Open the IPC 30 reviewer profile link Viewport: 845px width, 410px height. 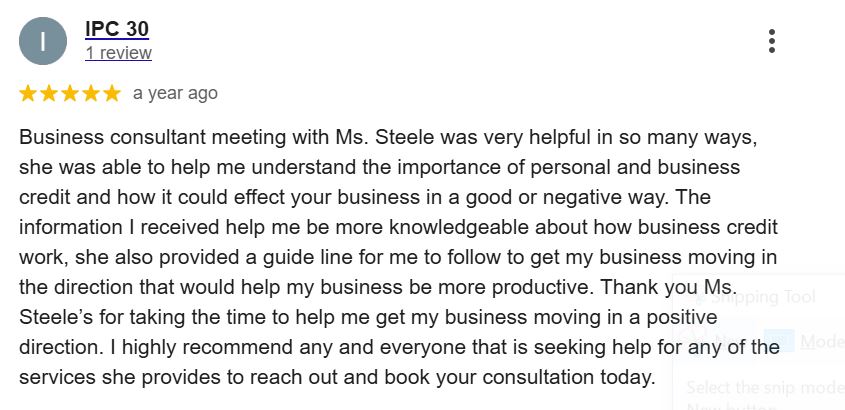117,28
